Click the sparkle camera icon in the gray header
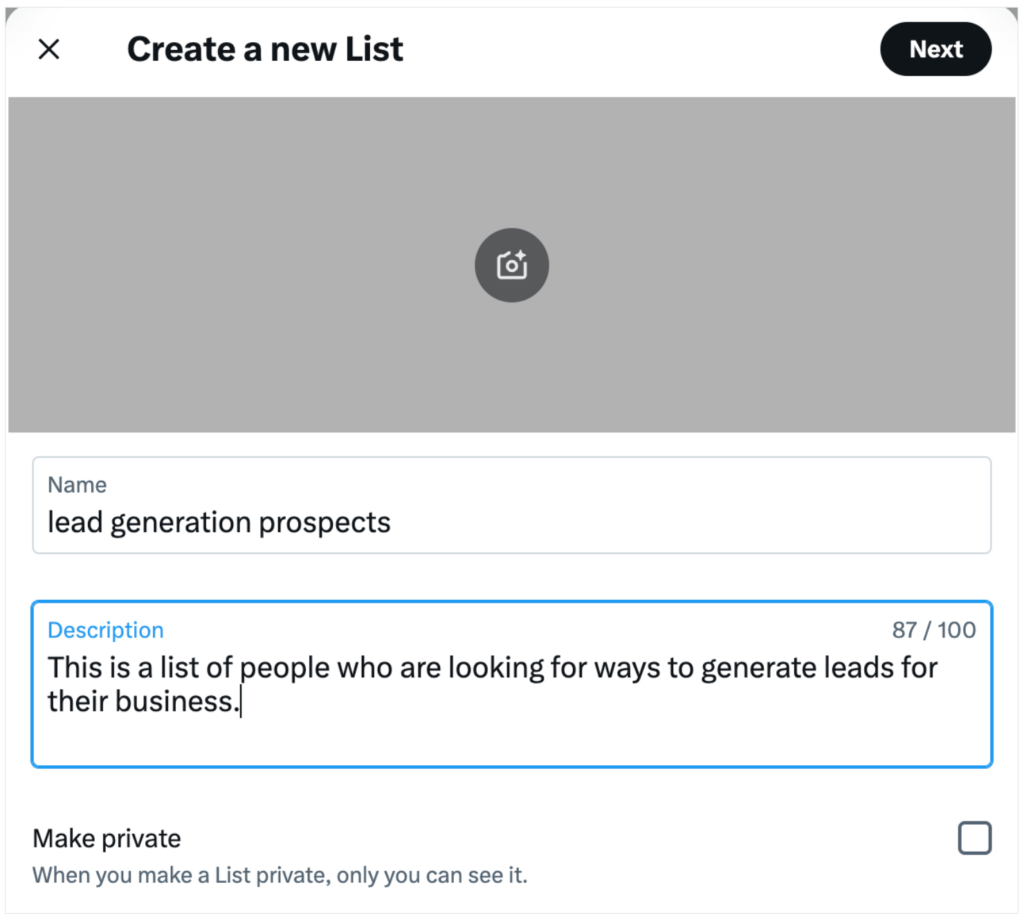 [512, 265]
